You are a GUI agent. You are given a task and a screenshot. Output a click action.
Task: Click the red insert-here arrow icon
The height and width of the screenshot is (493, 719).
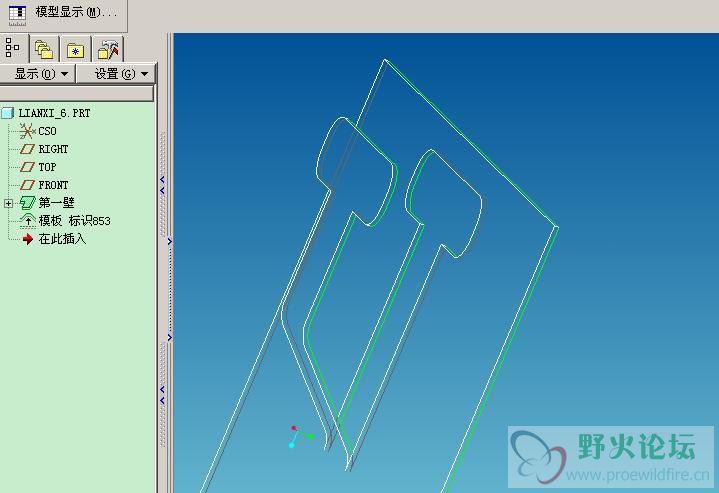tap(28, 239)
